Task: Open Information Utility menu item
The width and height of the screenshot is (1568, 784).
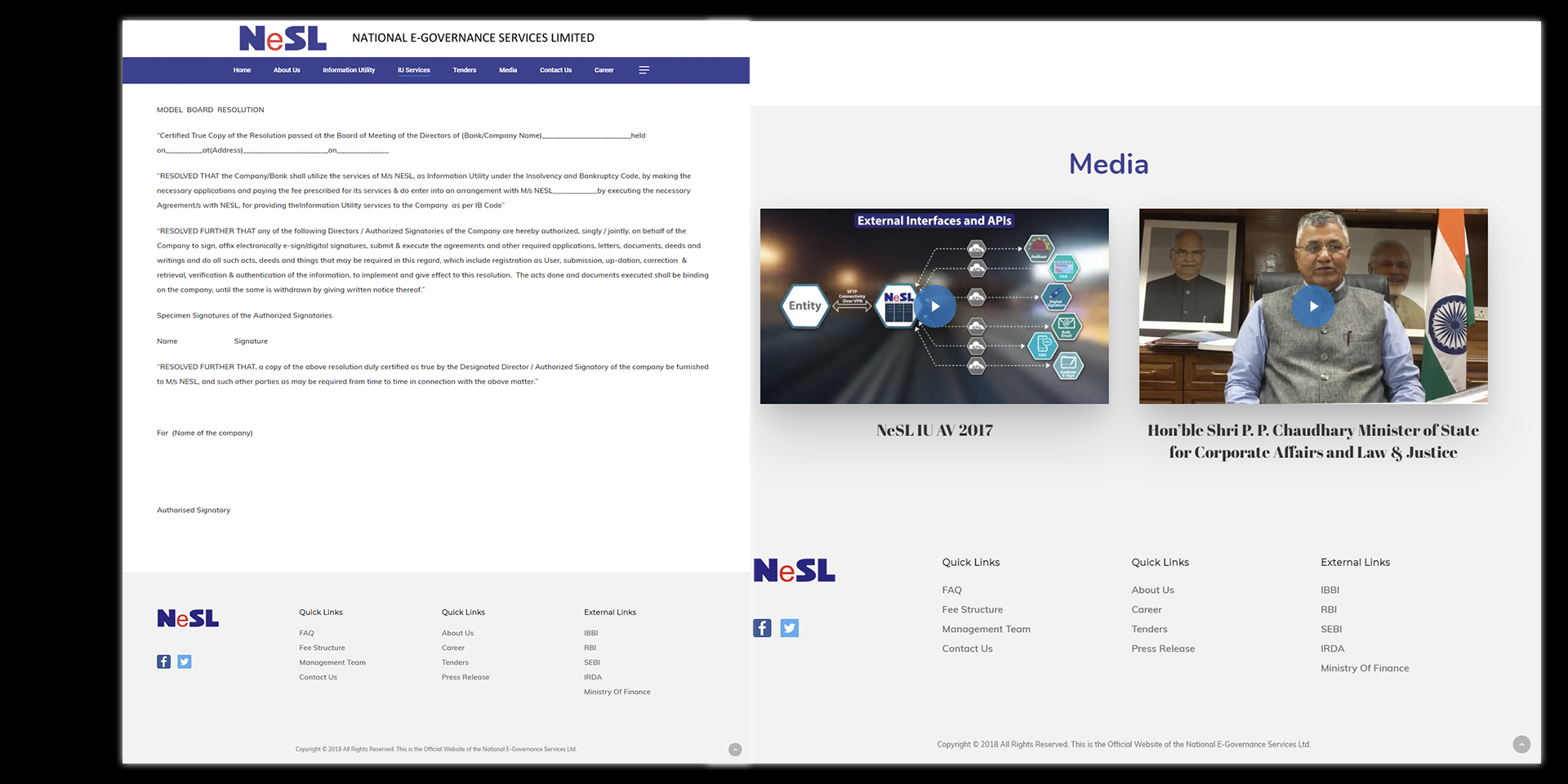Action: 349,70
